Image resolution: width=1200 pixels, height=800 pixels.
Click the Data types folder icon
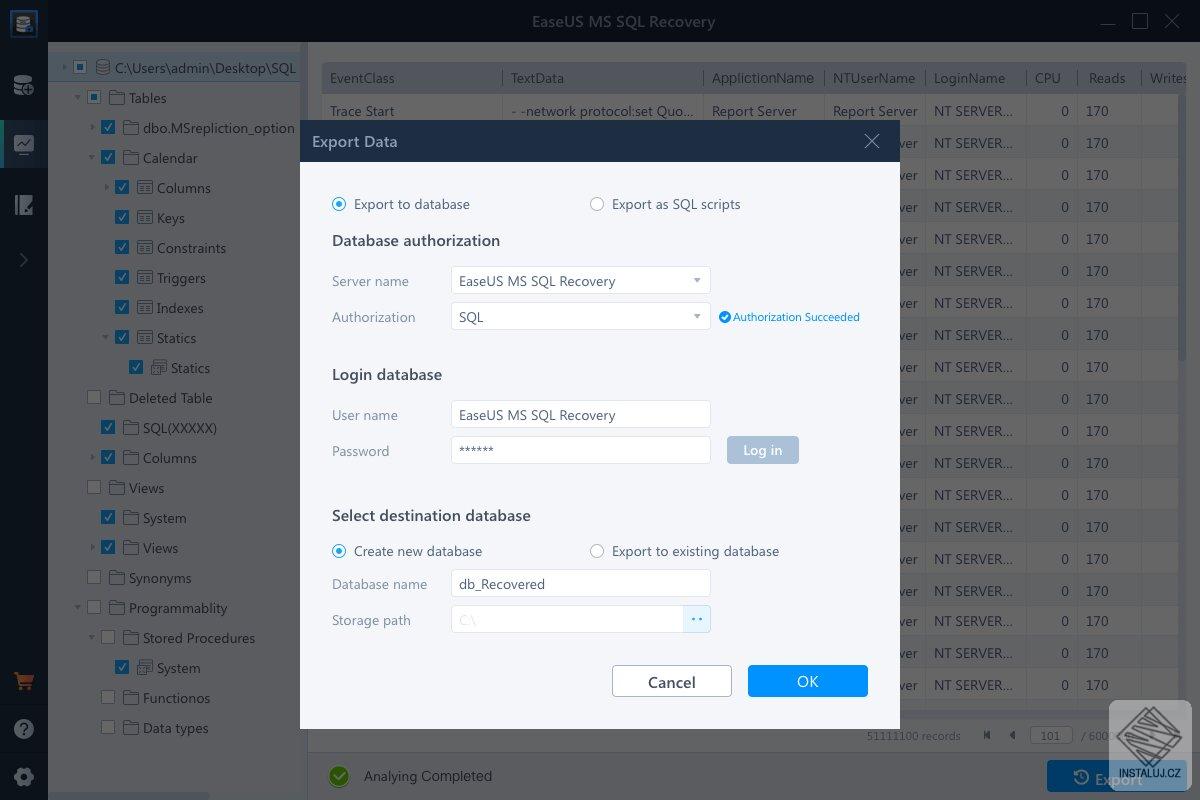pyautogui.click(x=130, y=728)
